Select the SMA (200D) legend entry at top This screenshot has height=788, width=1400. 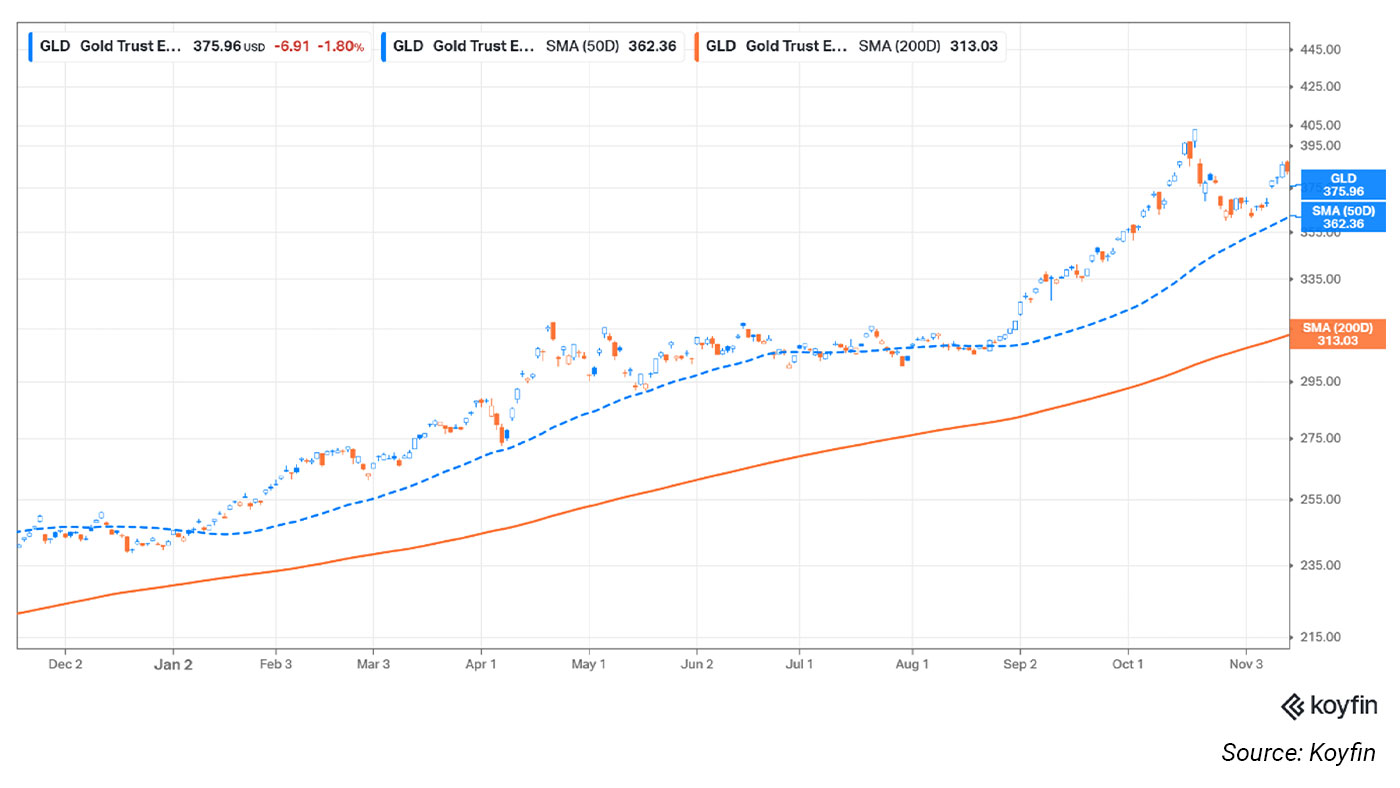[x=850, y=46]
